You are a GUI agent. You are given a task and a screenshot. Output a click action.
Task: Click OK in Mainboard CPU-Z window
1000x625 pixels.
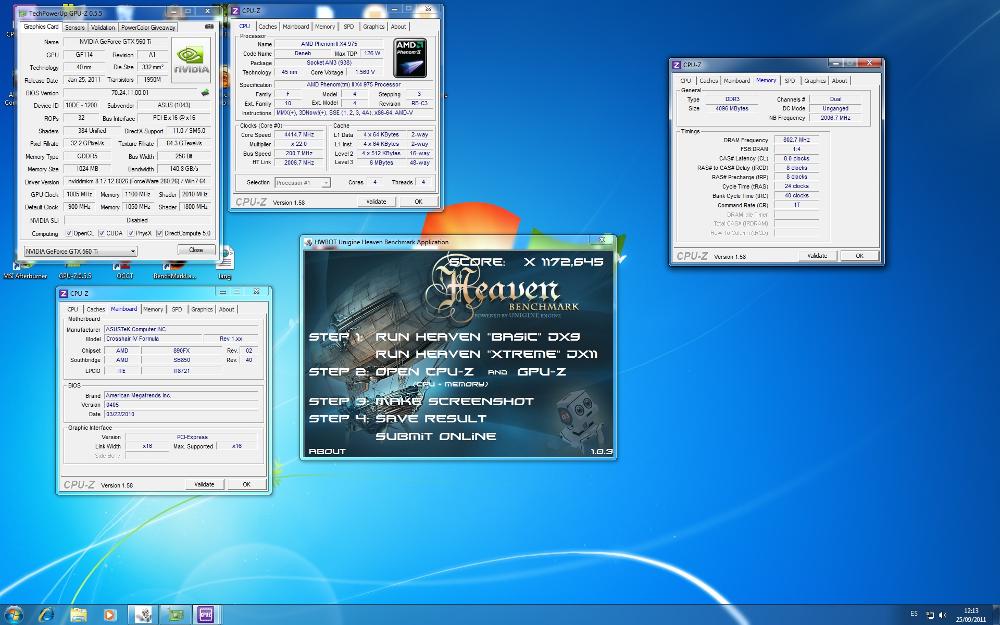tap(247, 485)
